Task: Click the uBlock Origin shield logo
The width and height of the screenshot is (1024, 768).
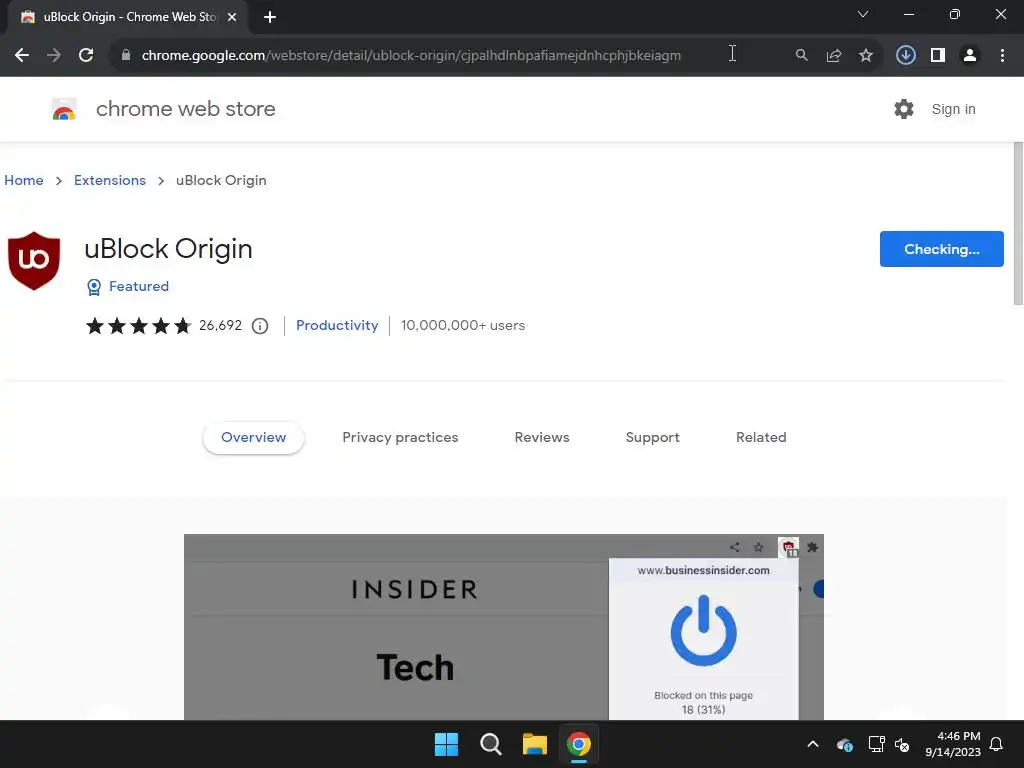Action: (x=34, y=261)
